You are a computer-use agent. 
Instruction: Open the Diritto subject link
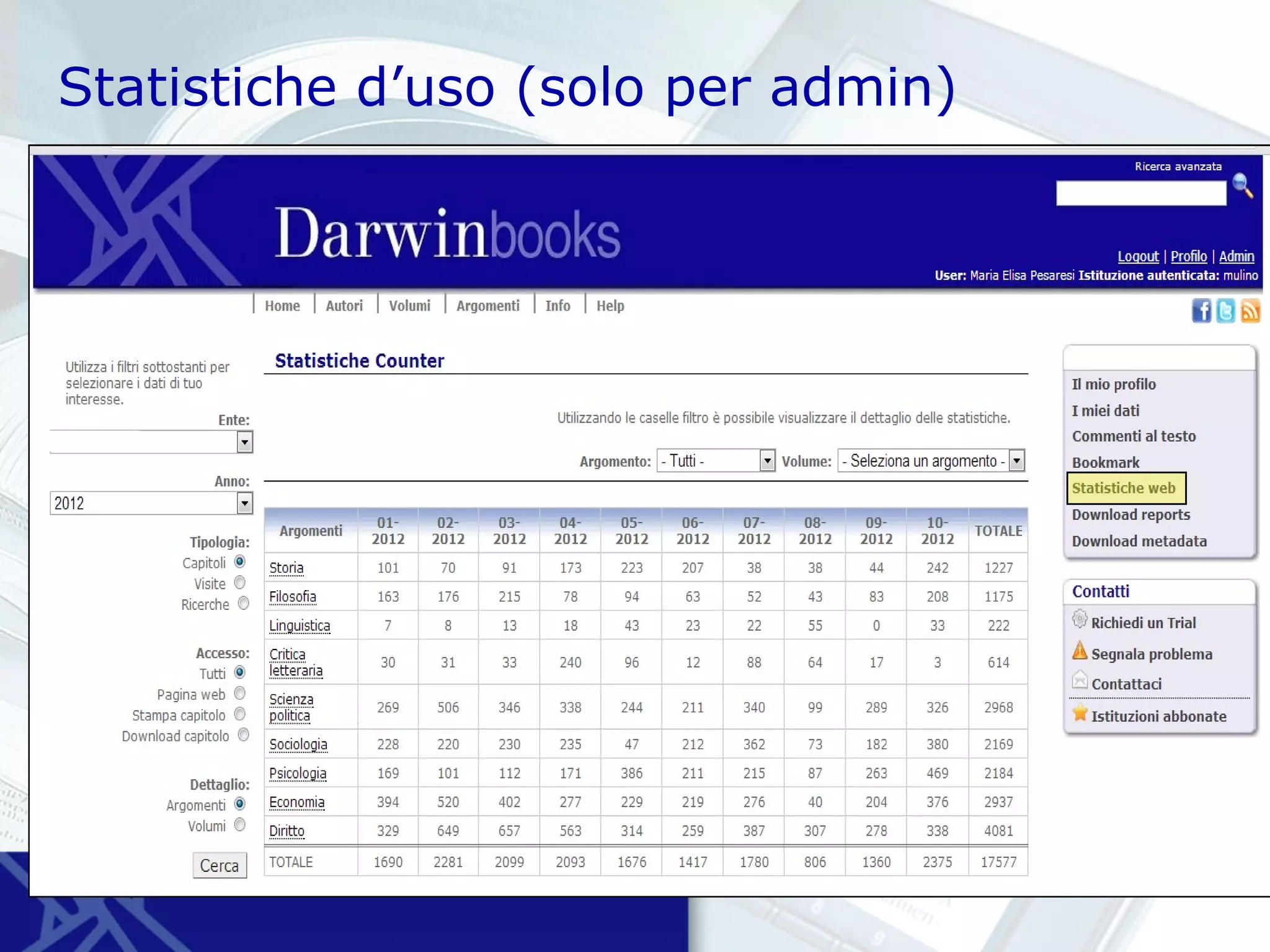286,831
